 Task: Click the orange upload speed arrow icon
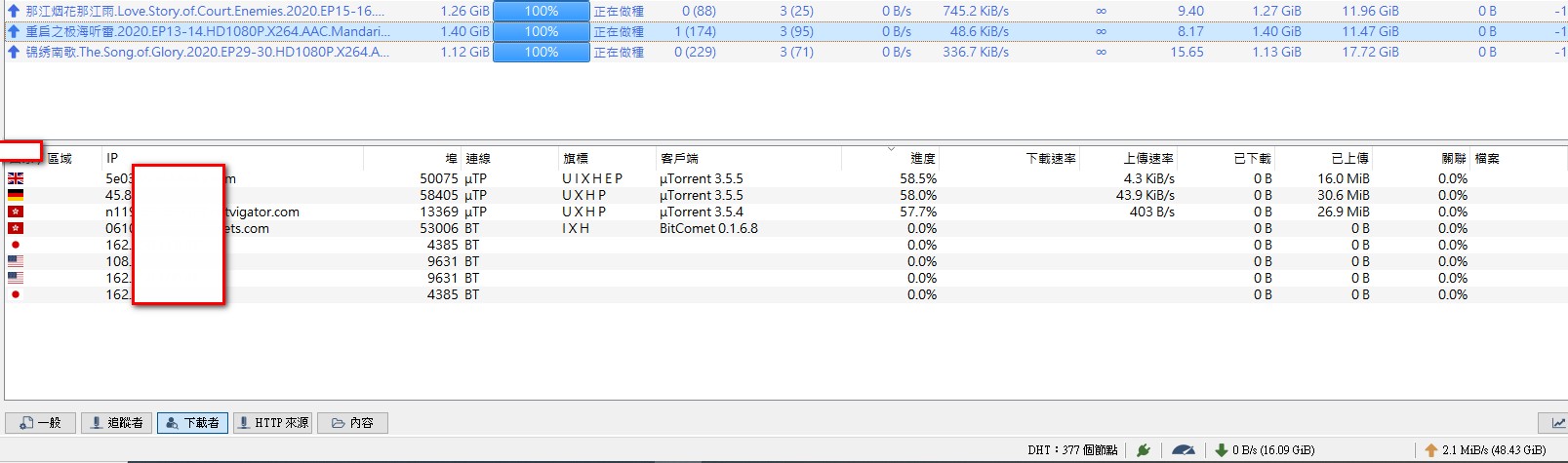coord(1430,450)
